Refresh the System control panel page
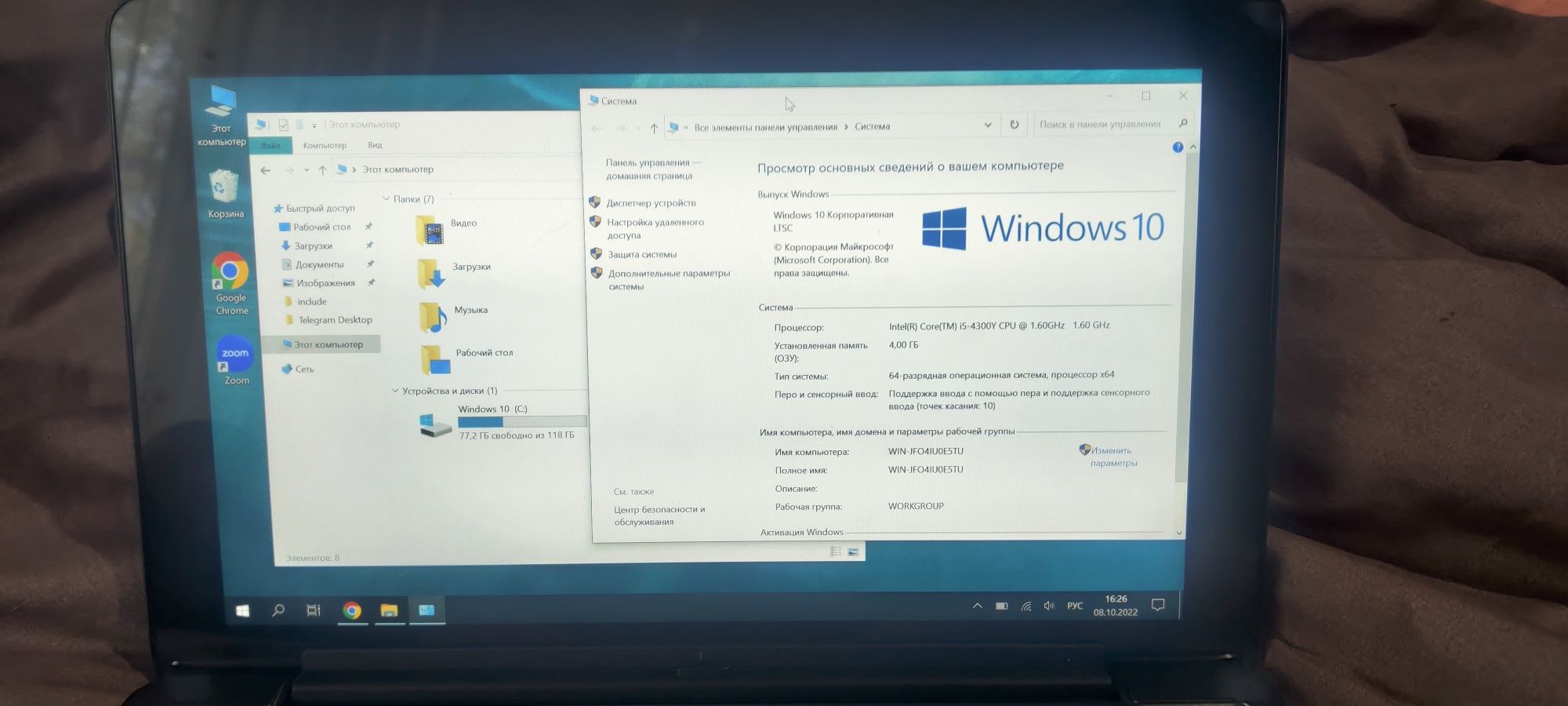The height and width of the screenshot is (706, 1568). 1014,125
